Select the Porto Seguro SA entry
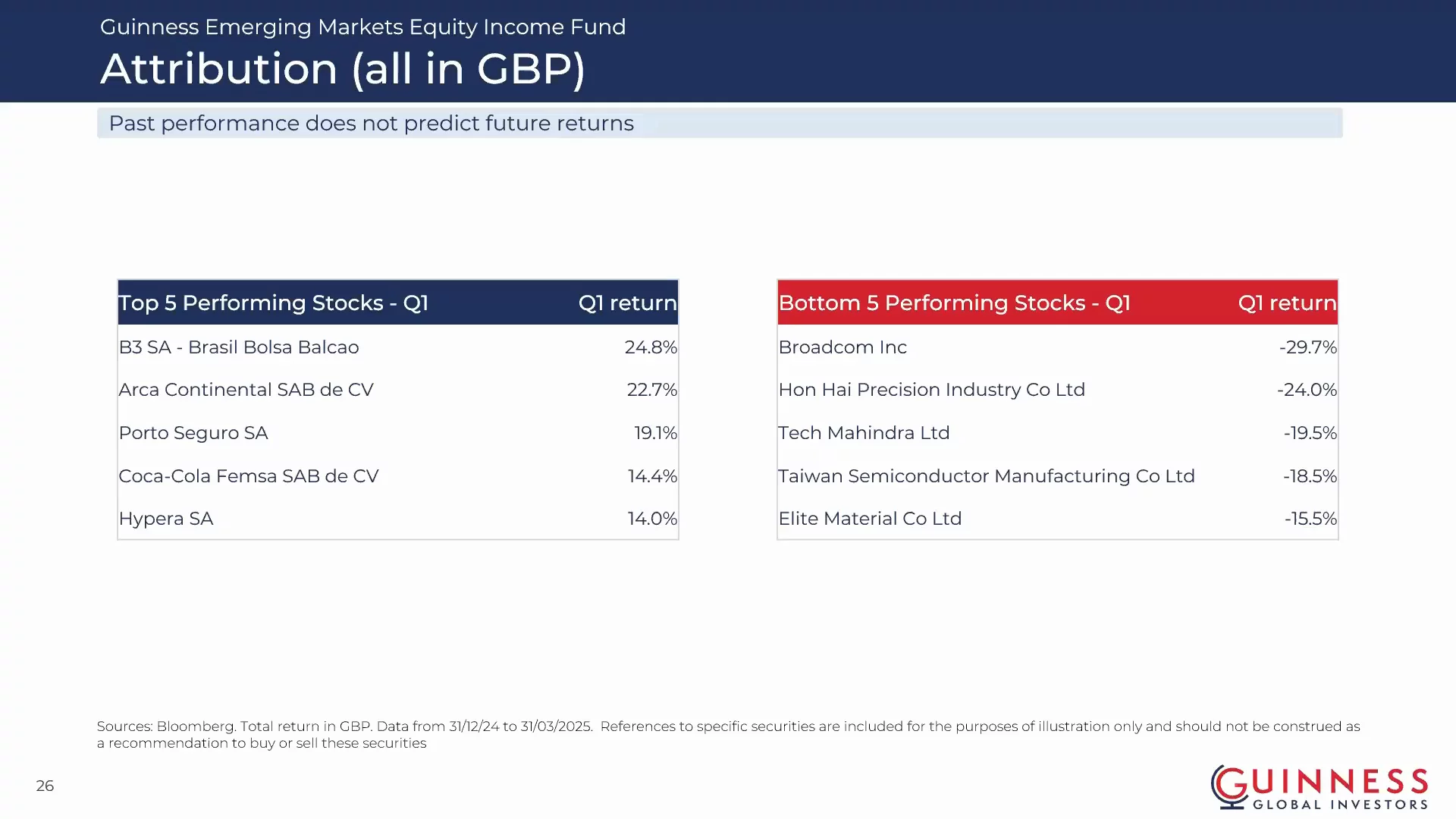Viewport: 1456px width, 819px height. coord(193,433)
